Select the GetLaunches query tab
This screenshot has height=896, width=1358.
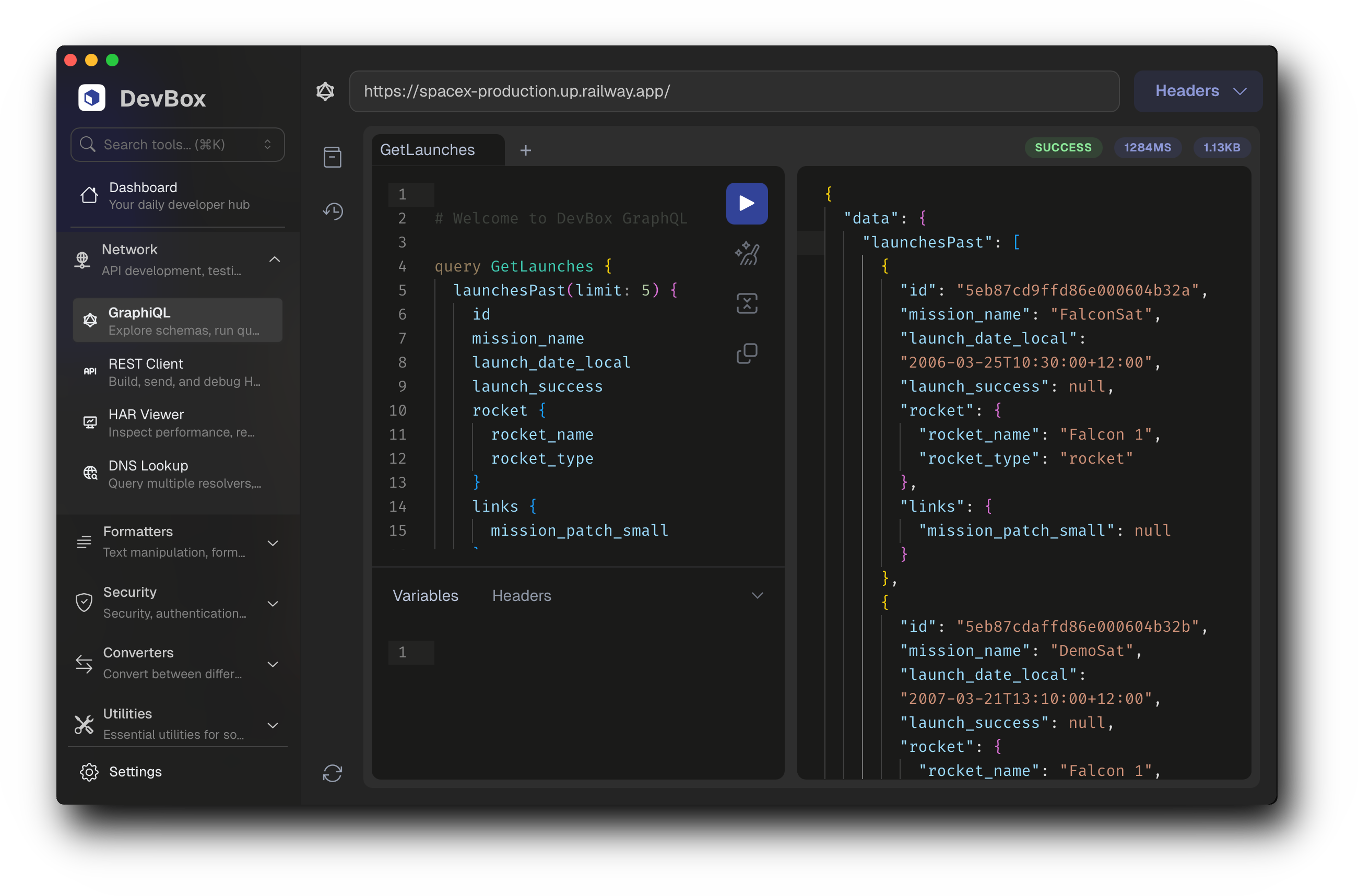[x=427, y=150]
